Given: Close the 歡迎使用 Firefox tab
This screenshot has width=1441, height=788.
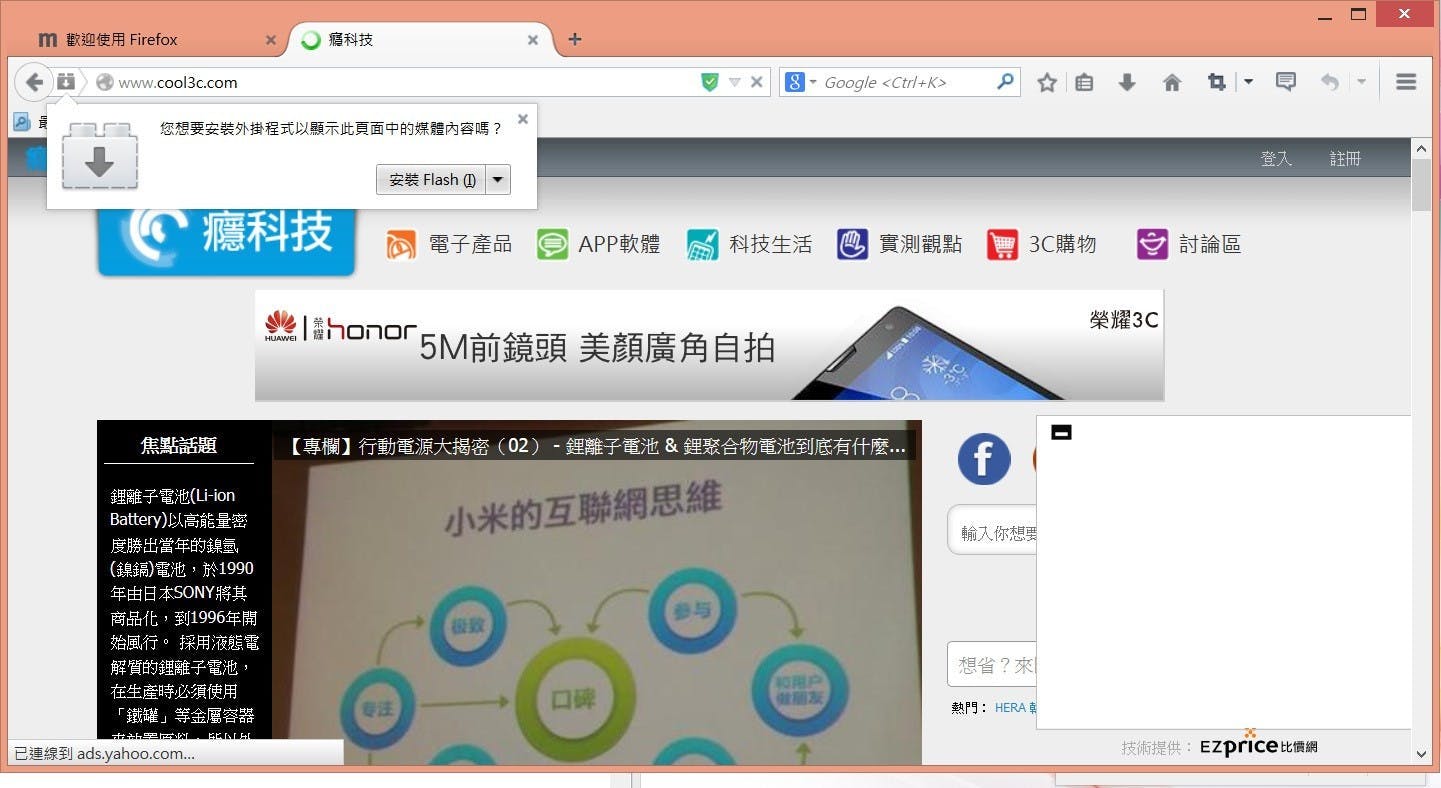Looking at the screenshot, I should (270, 40).
